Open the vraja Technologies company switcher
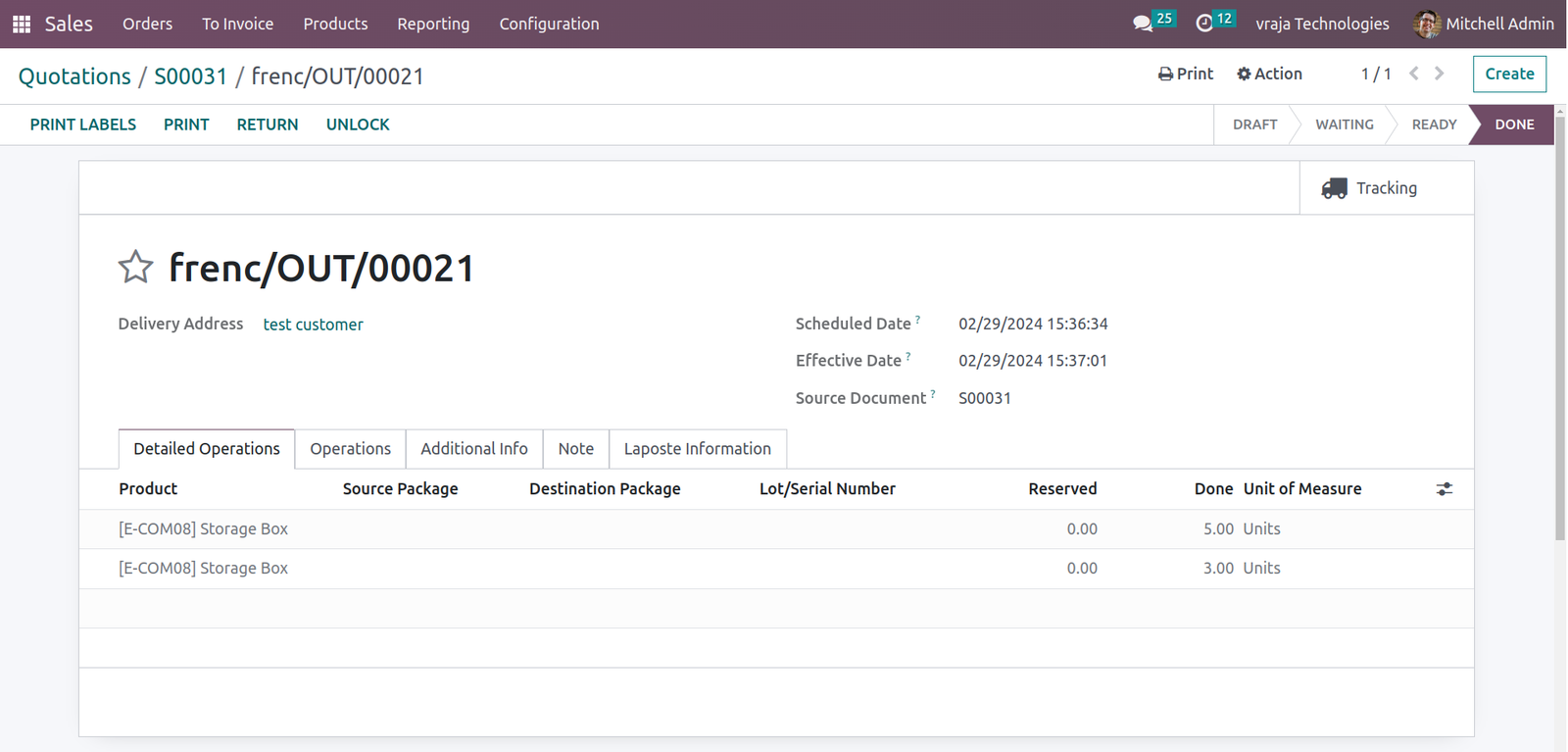The image size is (1568, 752). [x=1322, y=24]
